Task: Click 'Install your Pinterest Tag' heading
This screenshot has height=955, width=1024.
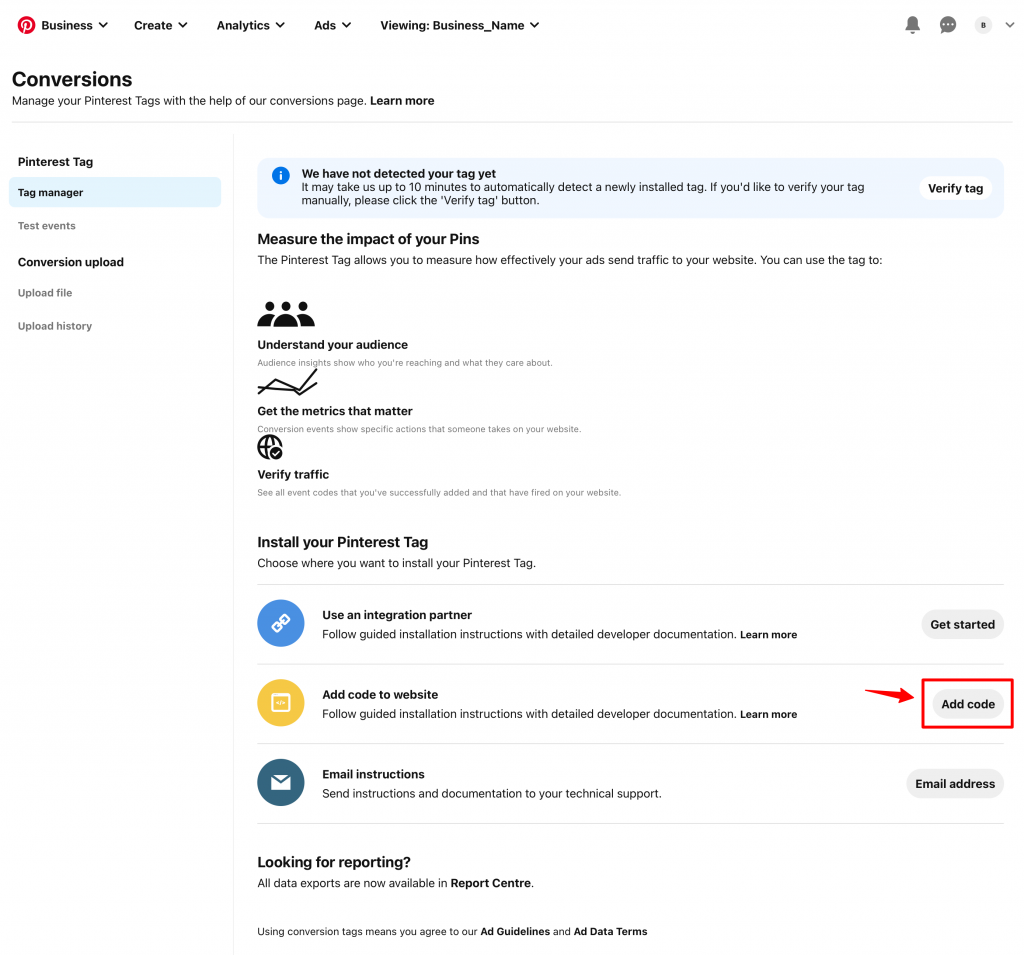Action: tap(343, 542)
